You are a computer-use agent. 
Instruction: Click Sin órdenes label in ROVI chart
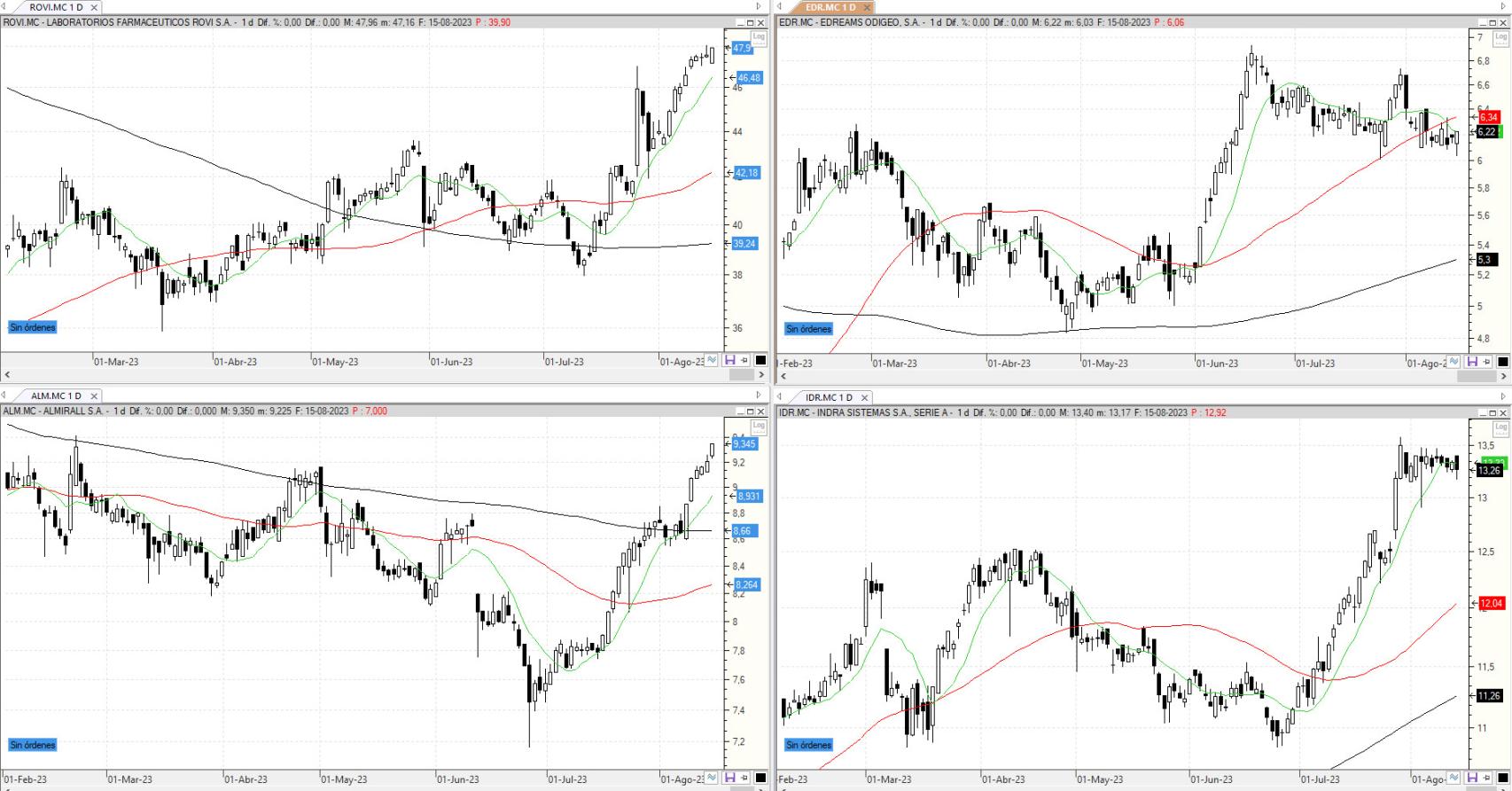click(33, 327)
